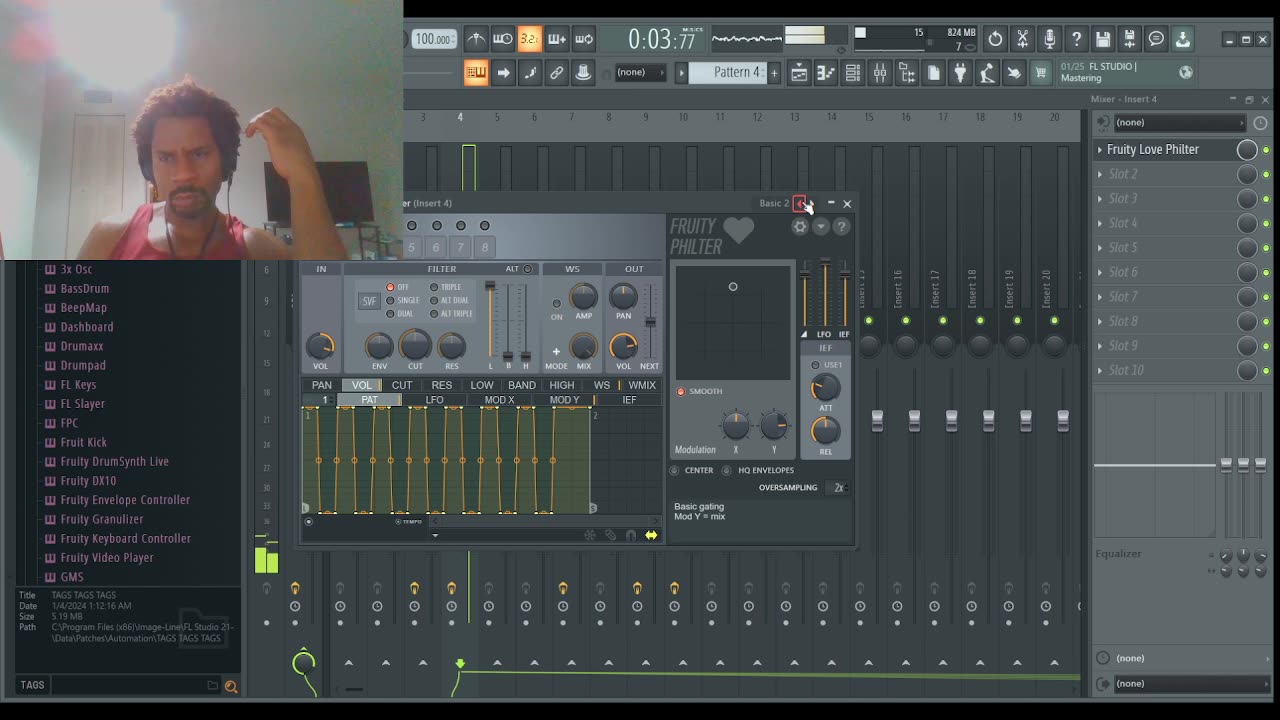Viewport: 1280px width, 720px height.
Task: Toggle SMOOTH modulation option
Action: tap(681, 391)
